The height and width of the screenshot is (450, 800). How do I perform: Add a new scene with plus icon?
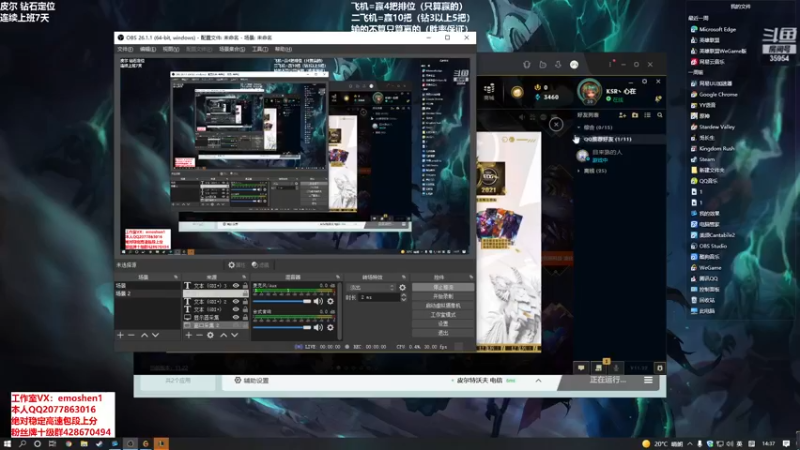click(120, 335)
